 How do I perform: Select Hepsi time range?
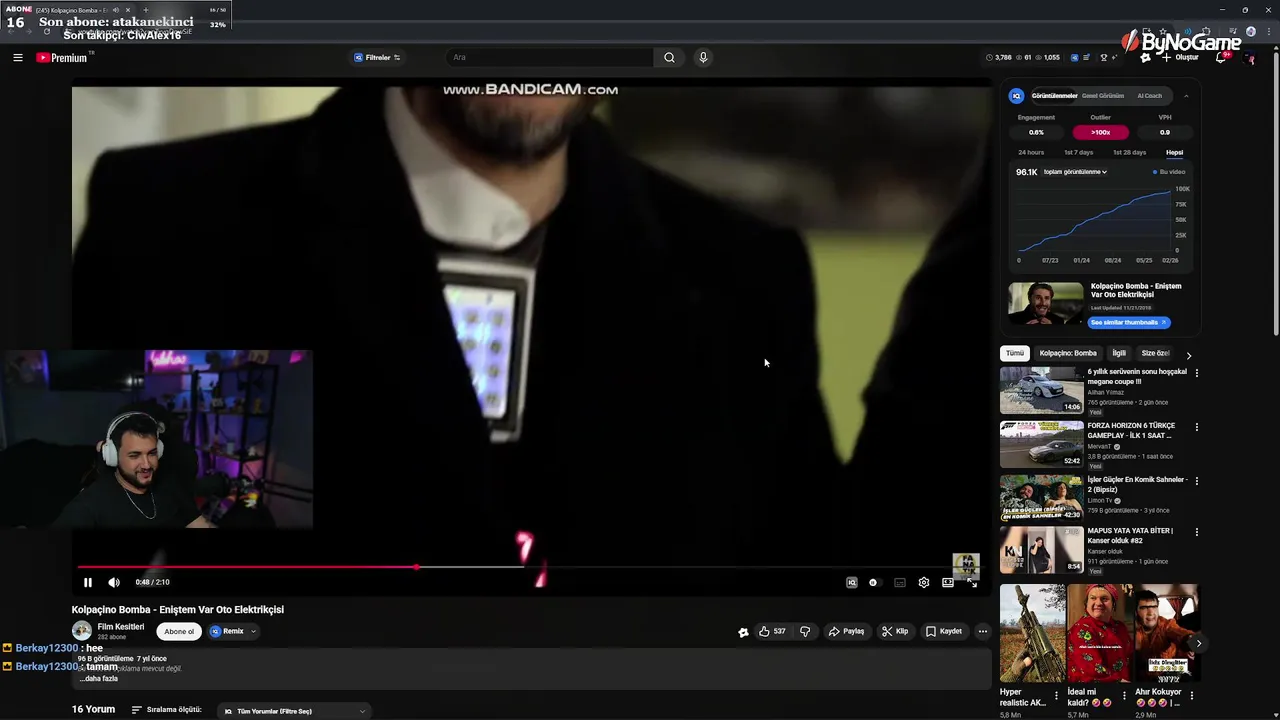[x=1175, y=152]
